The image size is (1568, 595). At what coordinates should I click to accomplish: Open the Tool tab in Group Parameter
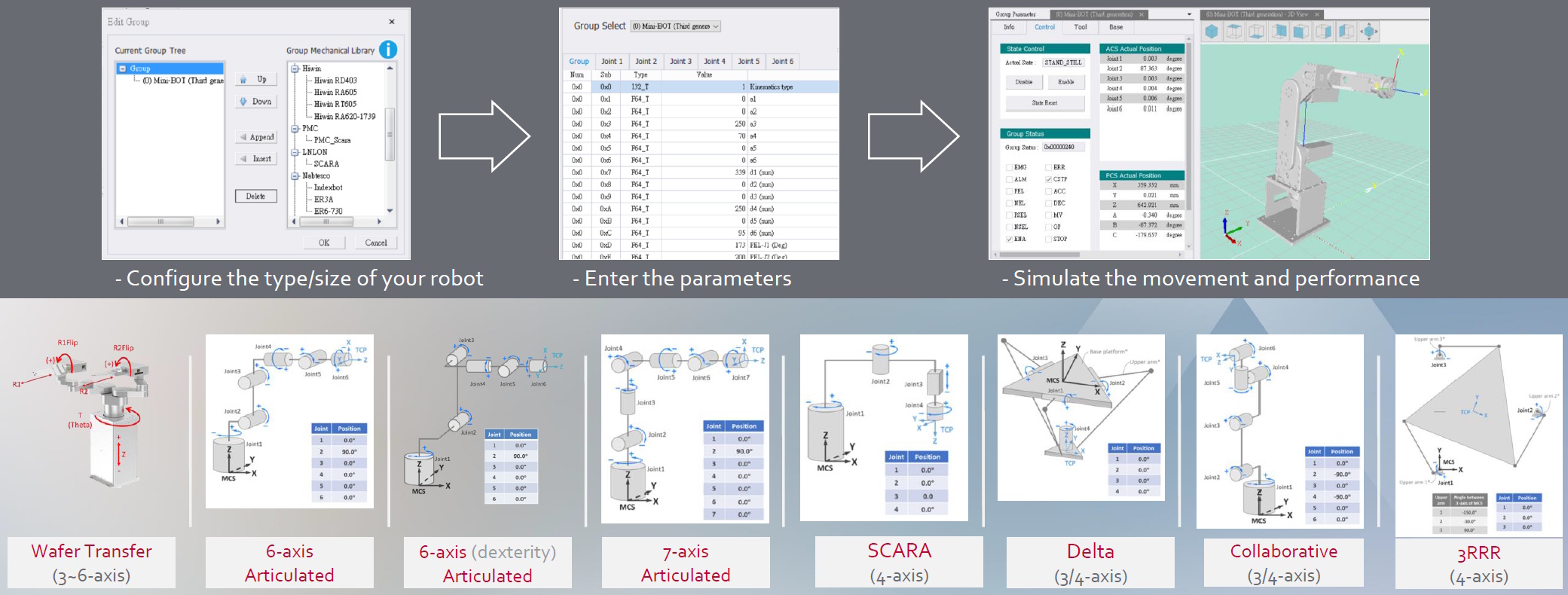click(1080, 27)
